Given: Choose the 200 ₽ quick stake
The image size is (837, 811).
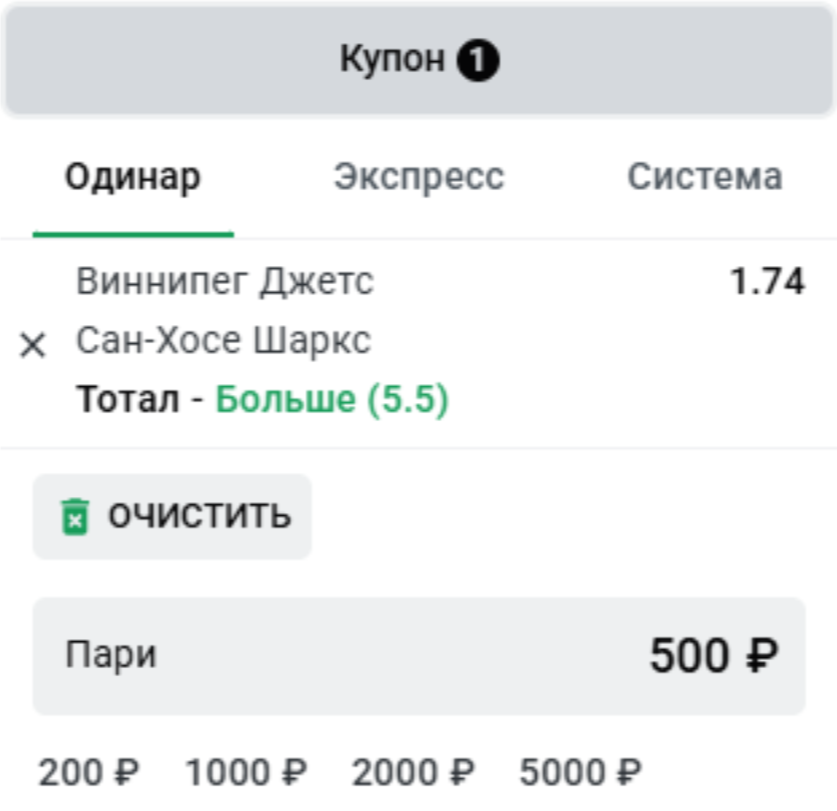Looking at the screenshot, I should click(x=89, y=773).
